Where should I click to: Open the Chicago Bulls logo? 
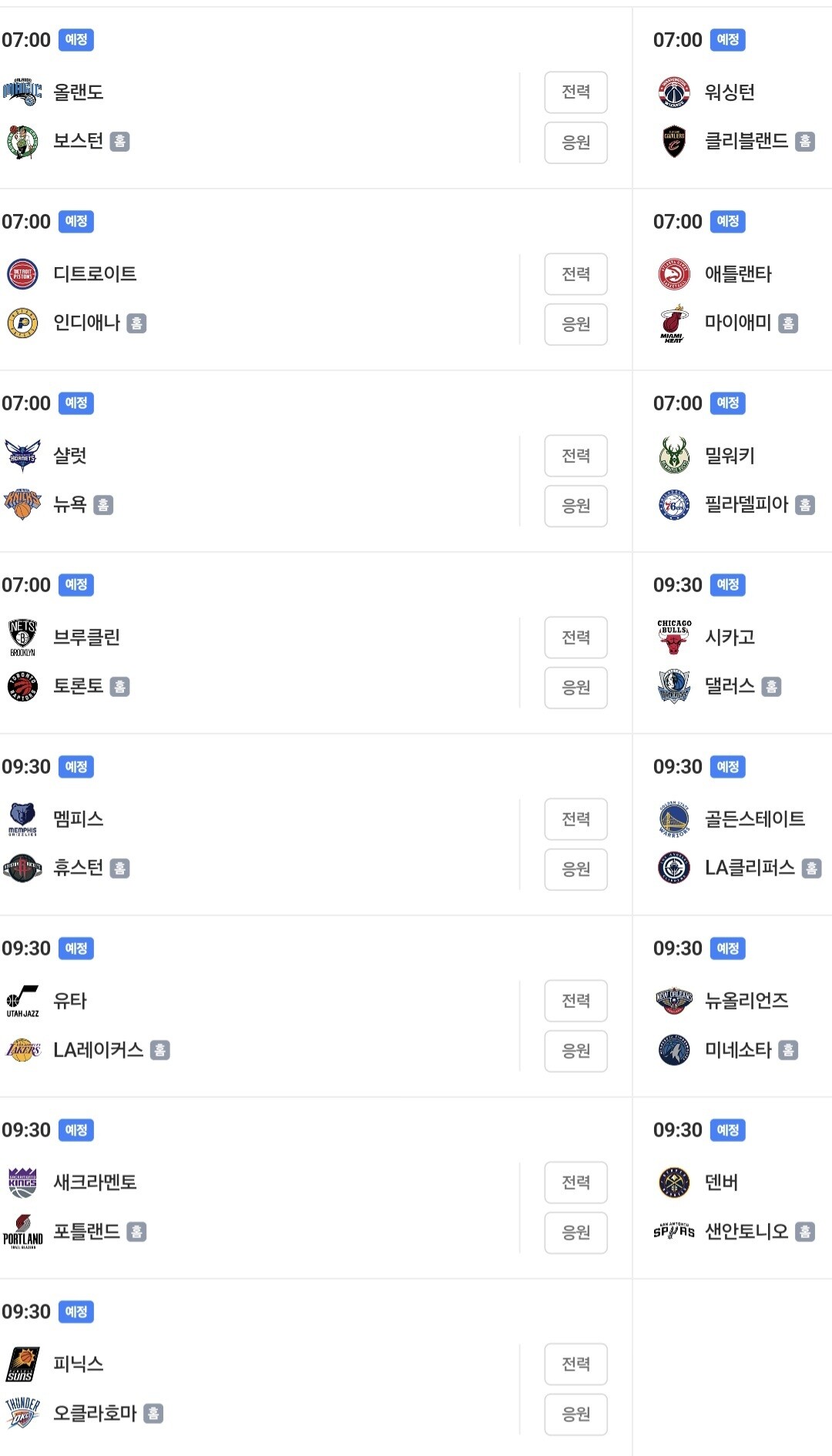[674, 638]
